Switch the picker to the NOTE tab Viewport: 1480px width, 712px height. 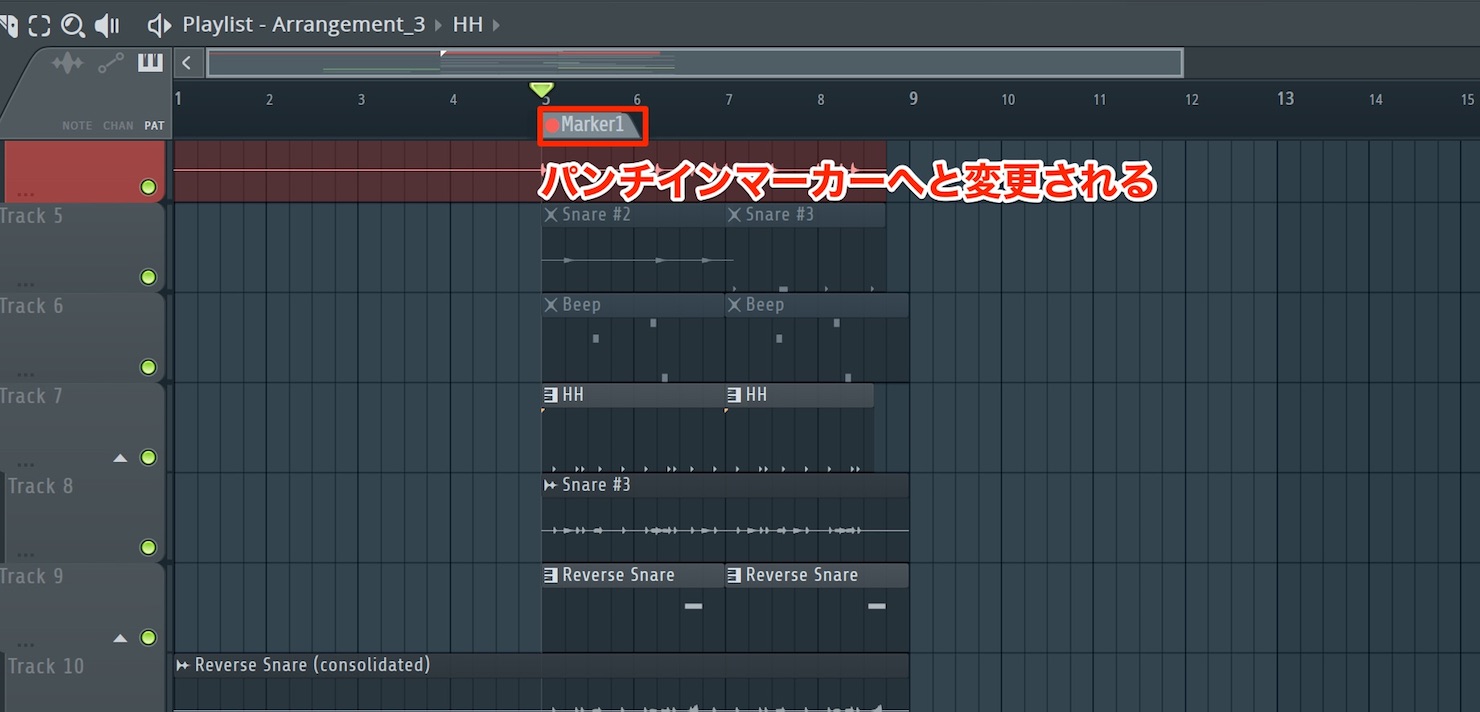pyautogui.click(x=77, y=126)
